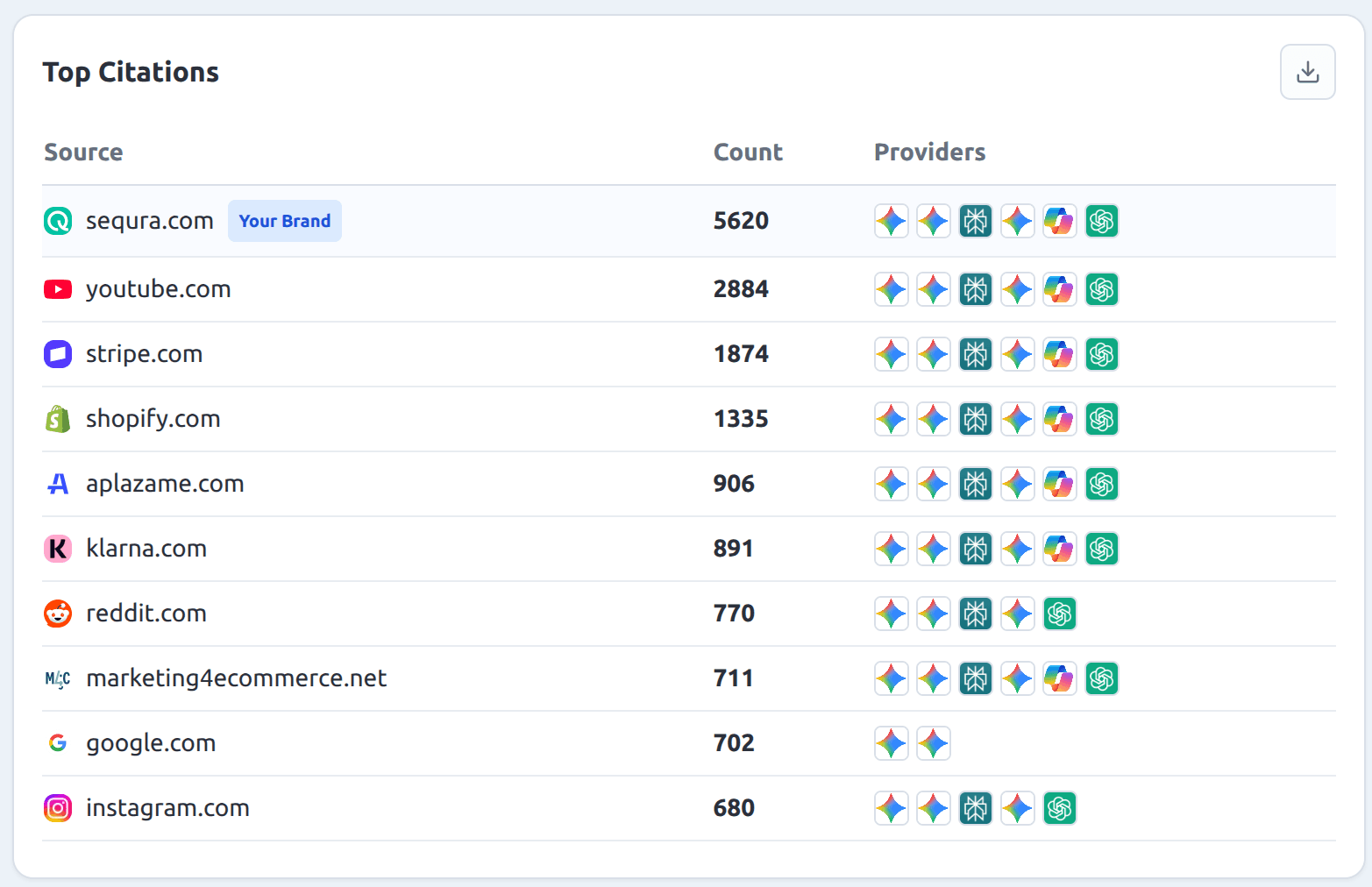Click the Source column header
Image resolution: width=1372 pixels, height=887 pixels.
(83, 153)
